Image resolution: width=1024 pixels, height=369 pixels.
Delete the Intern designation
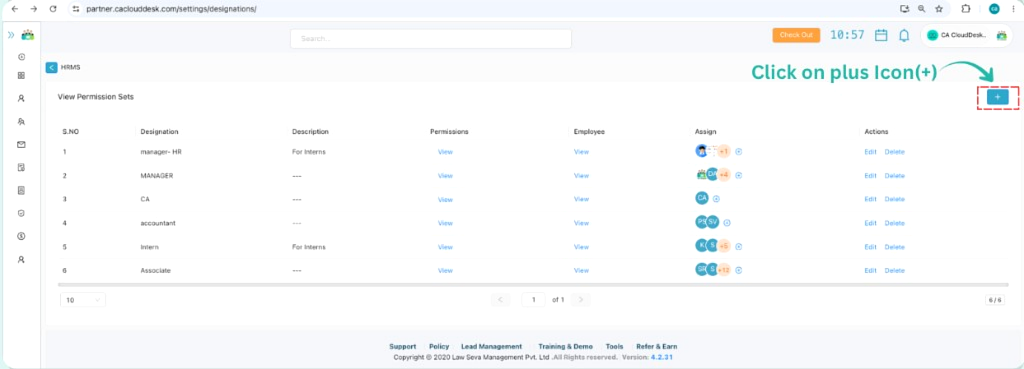[x=895, y=247]
